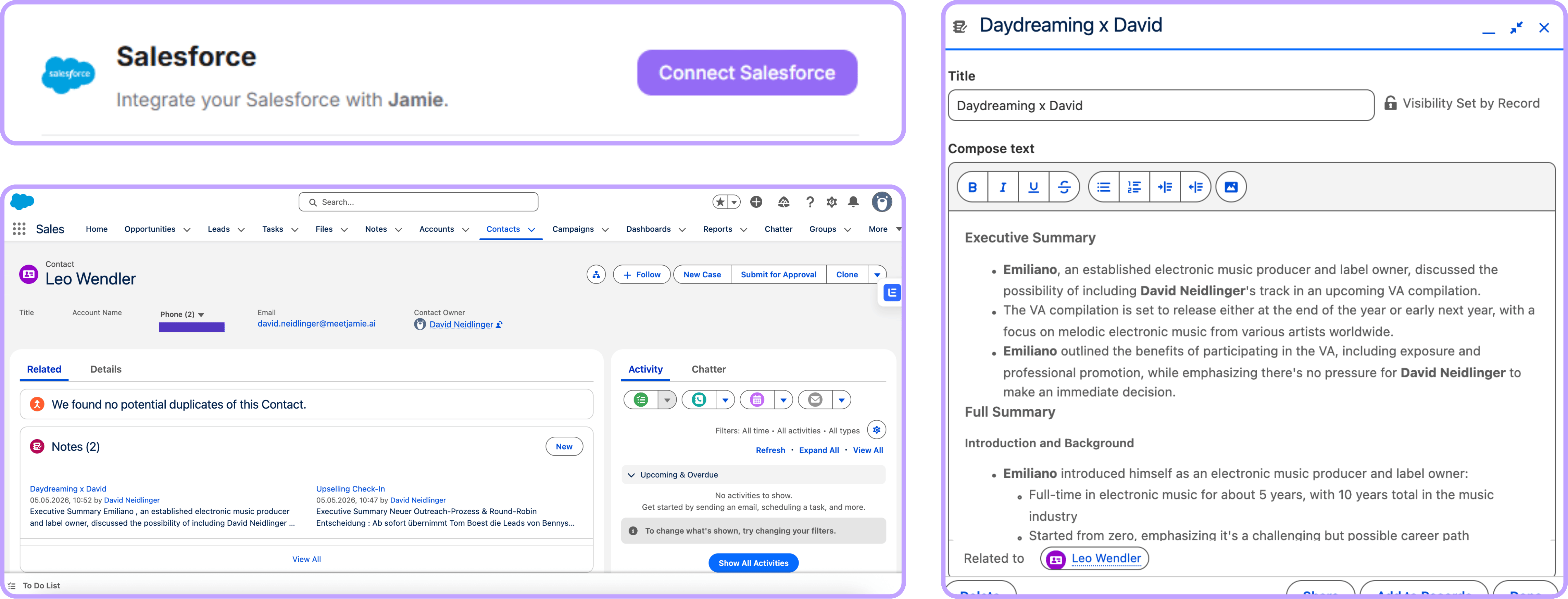Click the Favorites star icon
Screen dimensions: 1568x599
coord(720,202)
